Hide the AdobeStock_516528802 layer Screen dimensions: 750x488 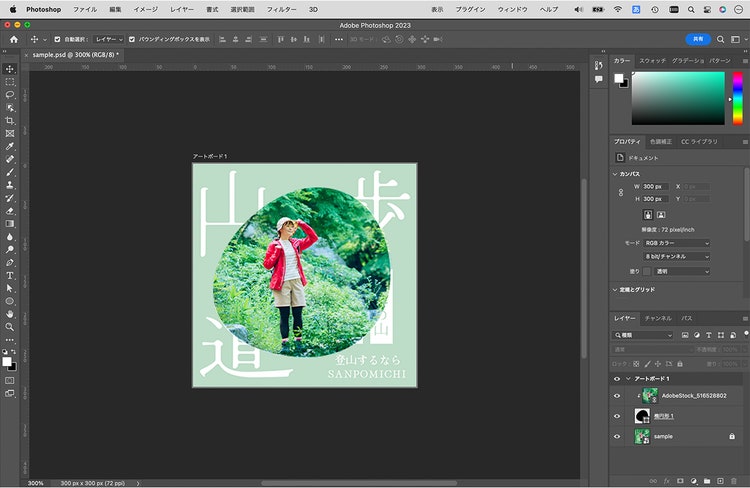coord(617,396)
